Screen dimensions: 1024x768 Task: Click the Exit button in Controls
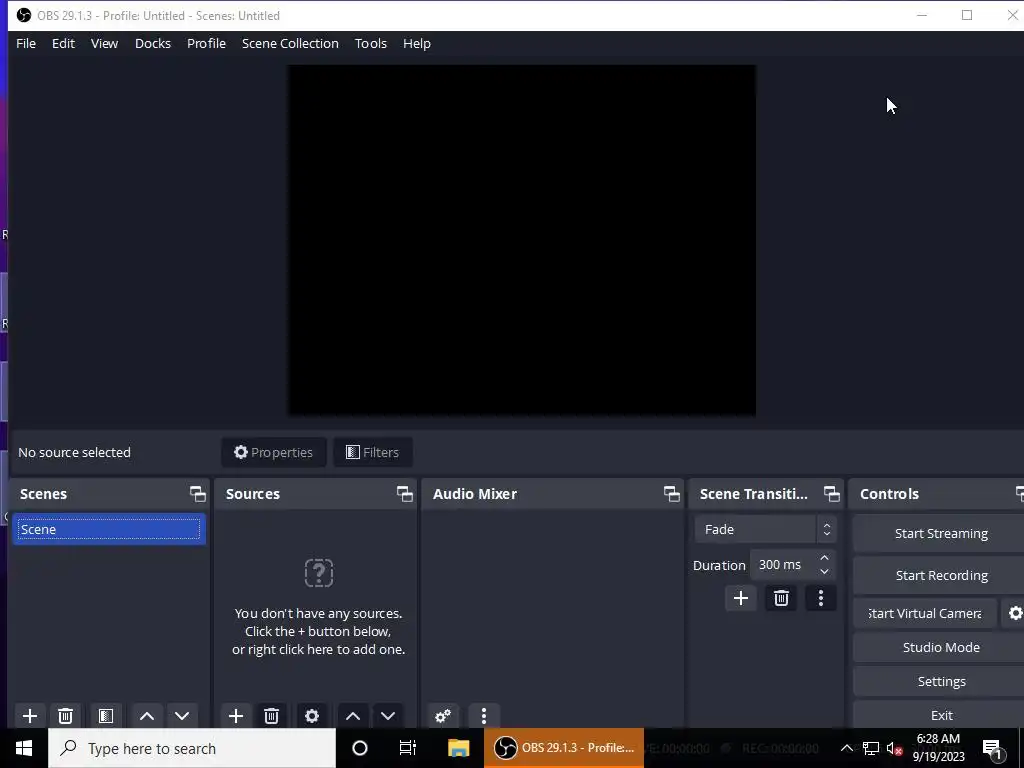point(941,715)
